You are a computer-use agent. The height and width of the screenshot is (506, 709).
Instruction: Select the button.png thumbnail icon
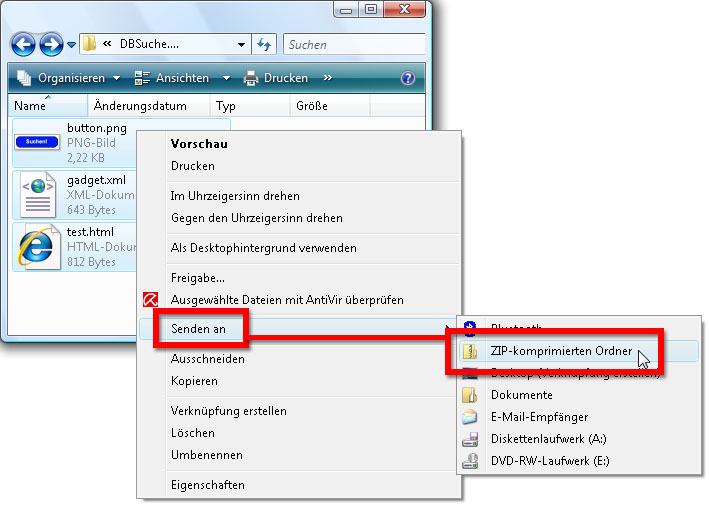[37, 143]
